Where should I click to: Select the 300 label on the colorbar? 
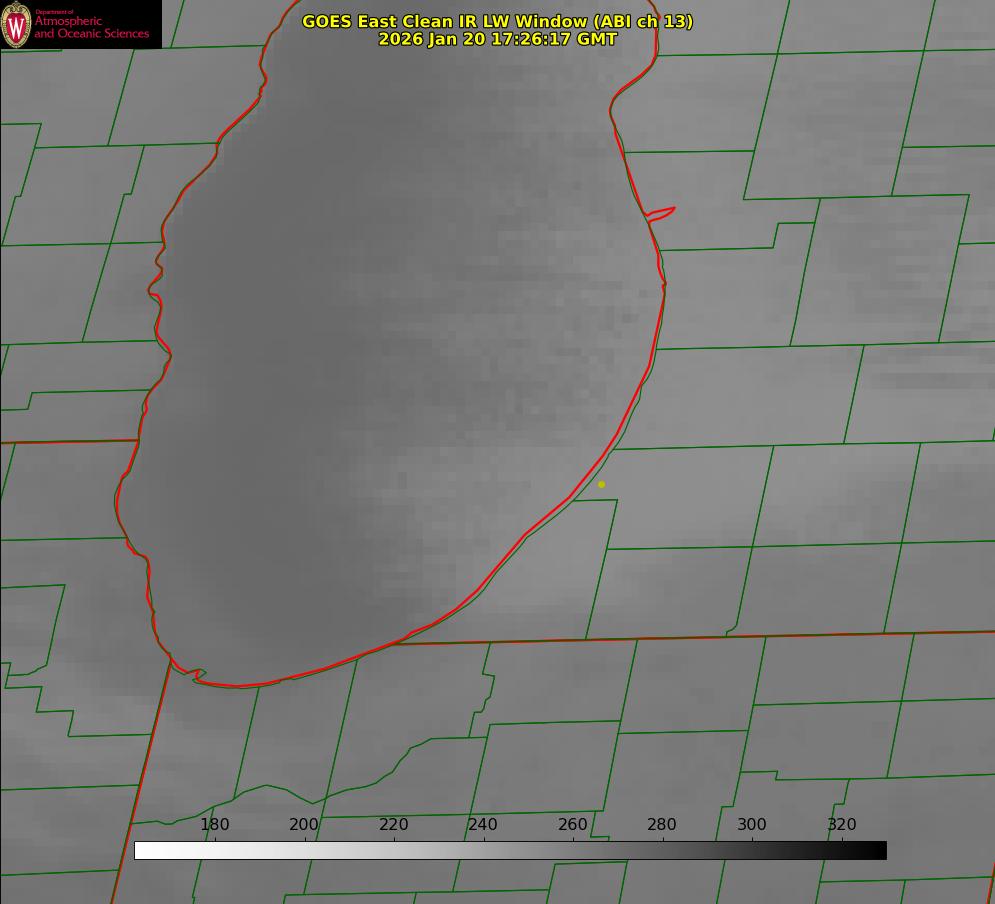(x=752, y=825)
